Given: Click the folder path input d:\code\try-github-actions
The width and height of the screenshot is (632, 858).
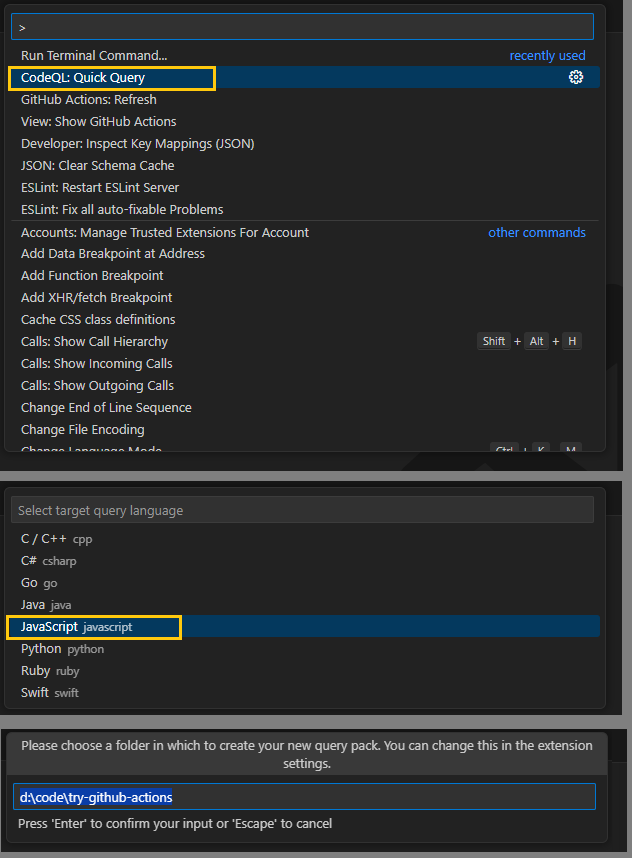Looking at the screenshot, I should click(304, 797).
